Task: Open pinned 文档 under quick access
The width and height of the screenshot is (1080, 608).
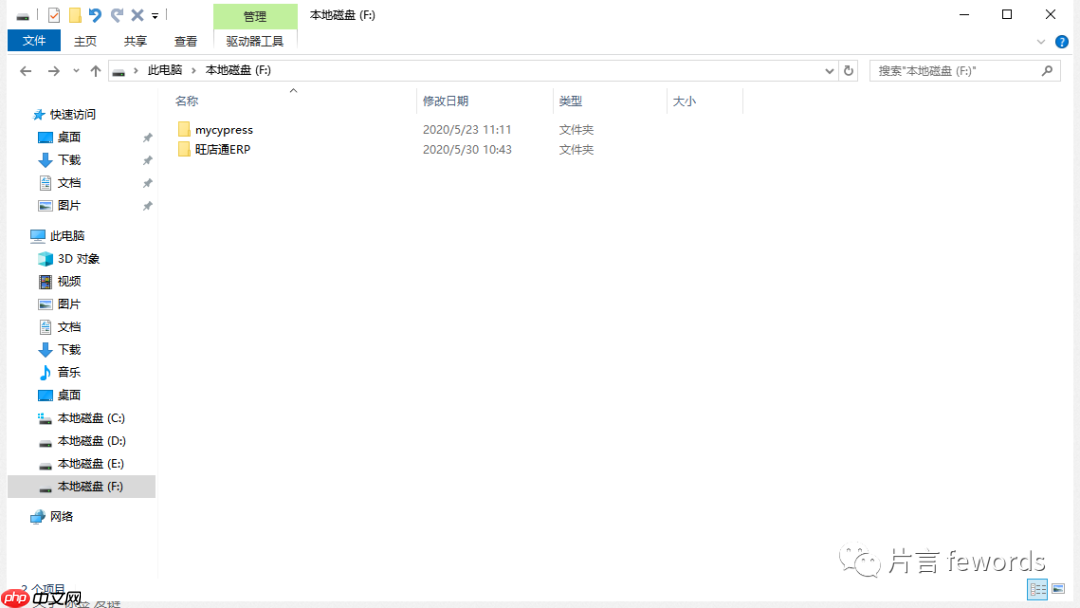Action: (x=69, y=182)
